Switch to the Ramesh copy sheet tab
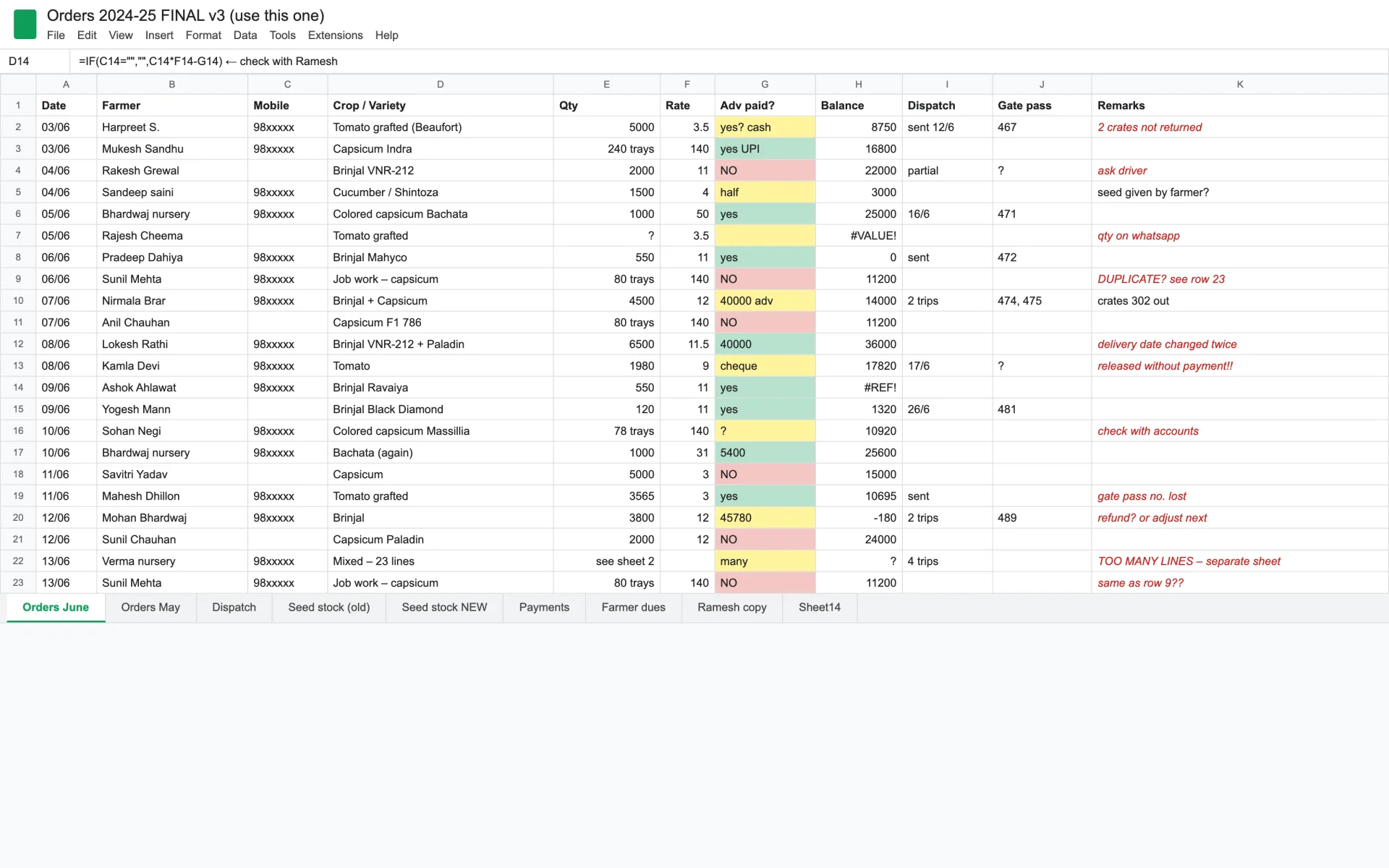 pyautogui.click(x=732, y=608)
